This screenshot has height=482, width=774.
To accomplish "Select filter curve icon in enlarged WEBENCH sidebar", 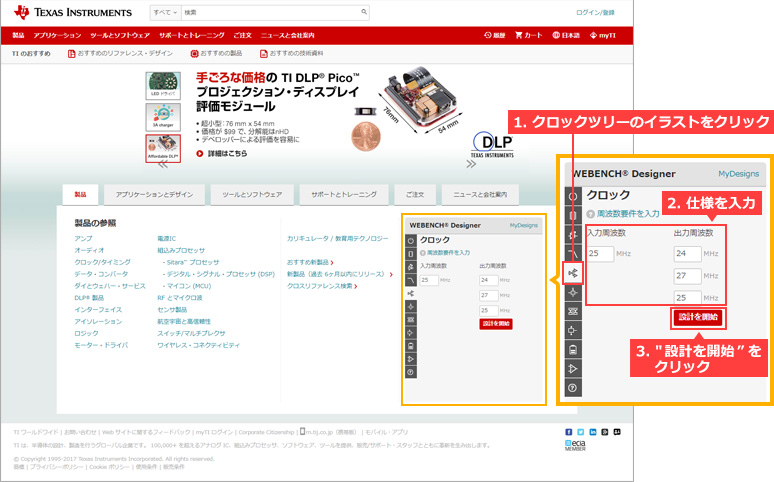I will click(x=573, y=254).
